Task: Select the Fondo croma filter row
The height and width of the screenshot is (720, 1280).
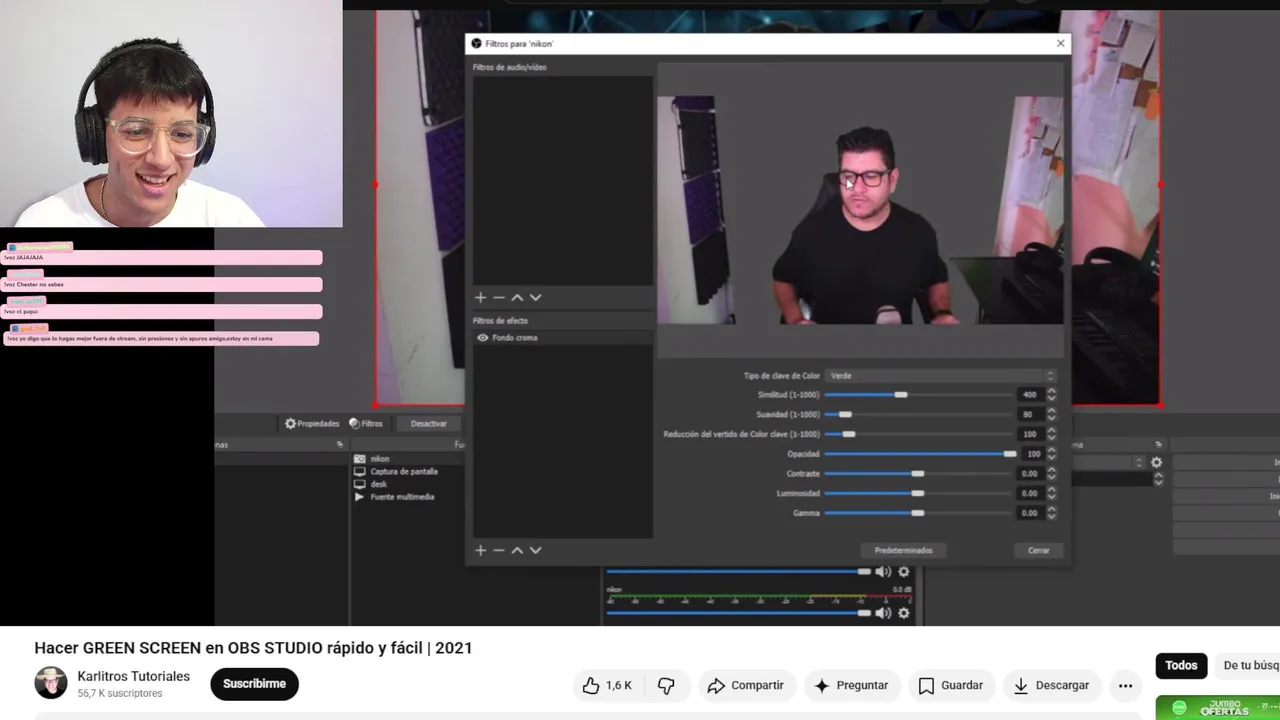Action: pos(563,338)
